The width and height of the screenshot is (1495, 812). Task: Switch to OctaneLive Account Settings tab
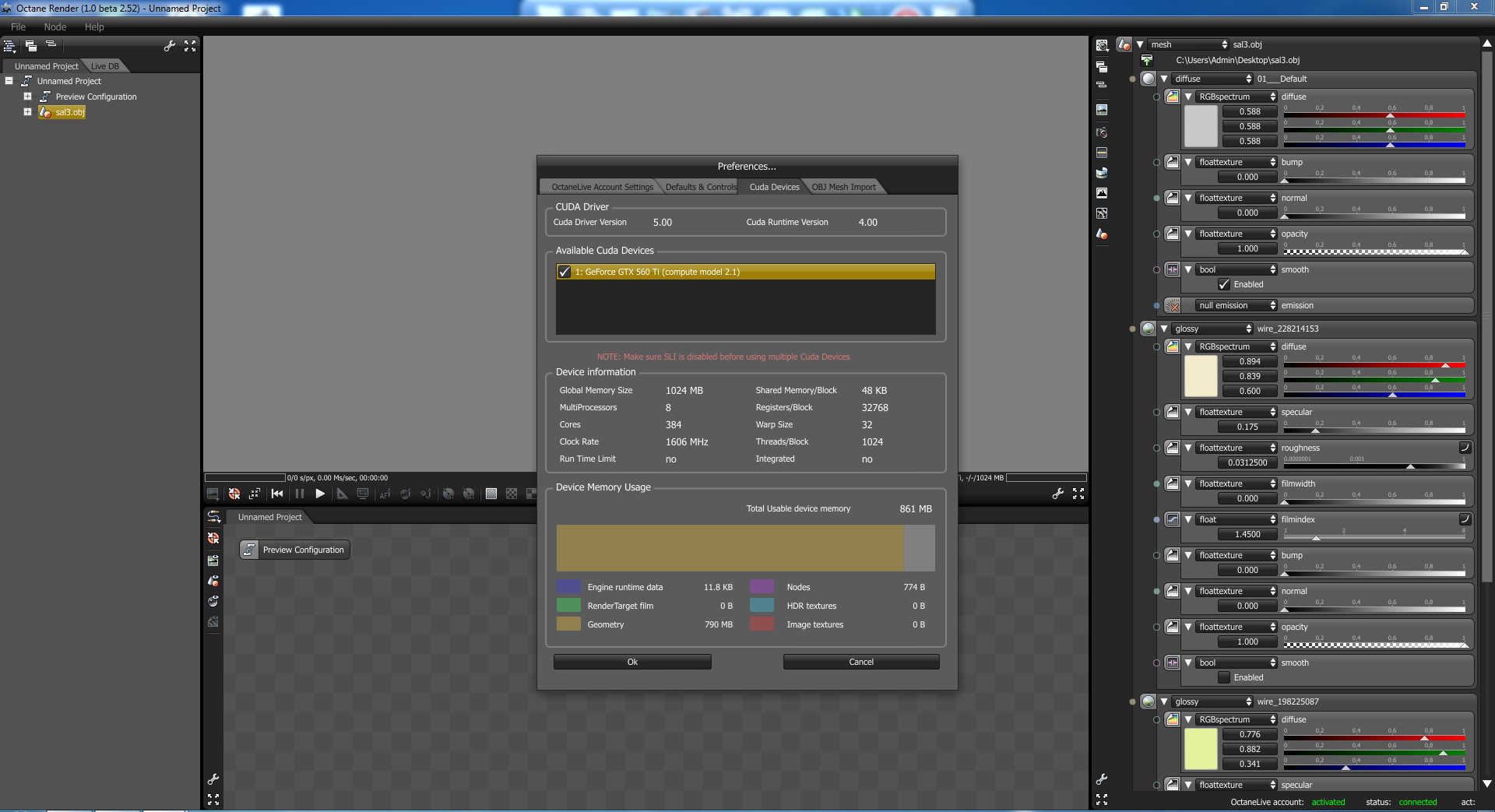click(x=602, y=187)
